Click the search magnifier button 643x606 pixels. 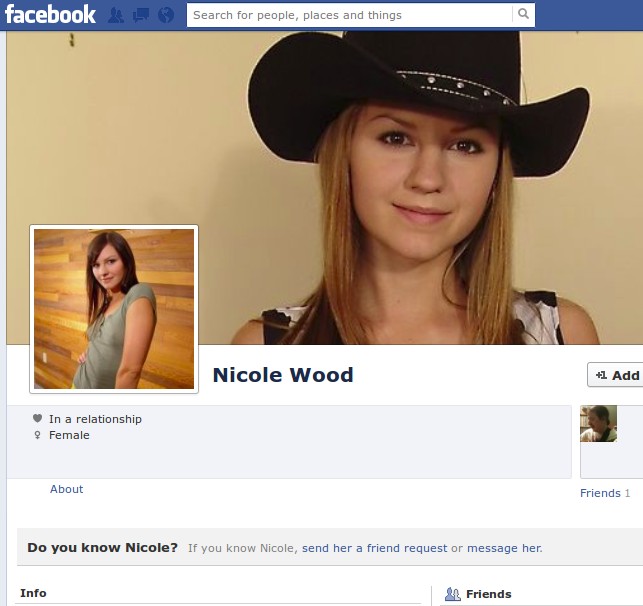(x=523, y=14)
